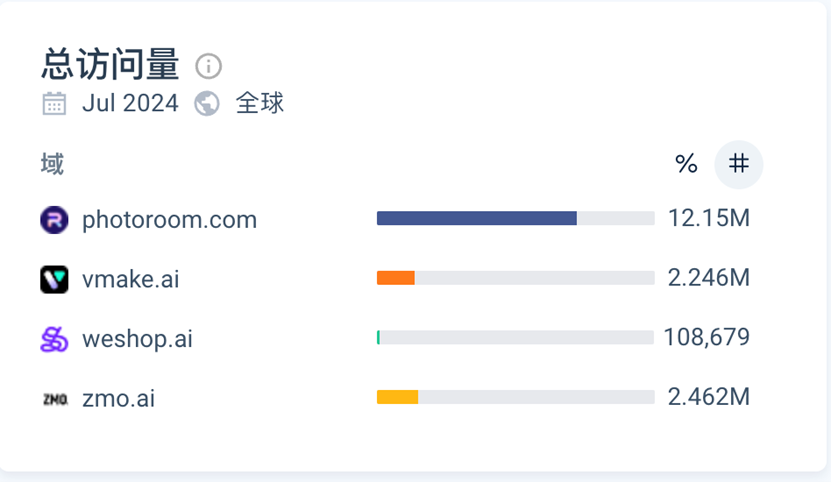Open the zmo.ai domain link
The height and width of the screenshot is (482, 831).
pos(118,399)
